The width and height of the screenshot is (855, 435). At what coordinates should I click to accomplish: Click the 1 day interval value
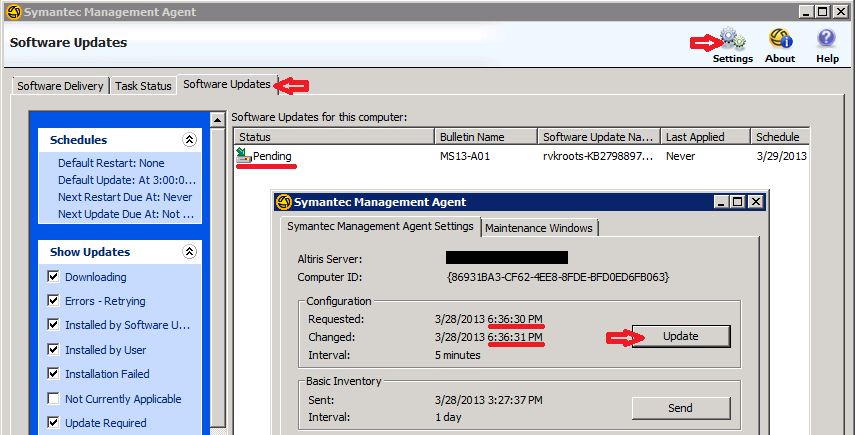[448, 417]
